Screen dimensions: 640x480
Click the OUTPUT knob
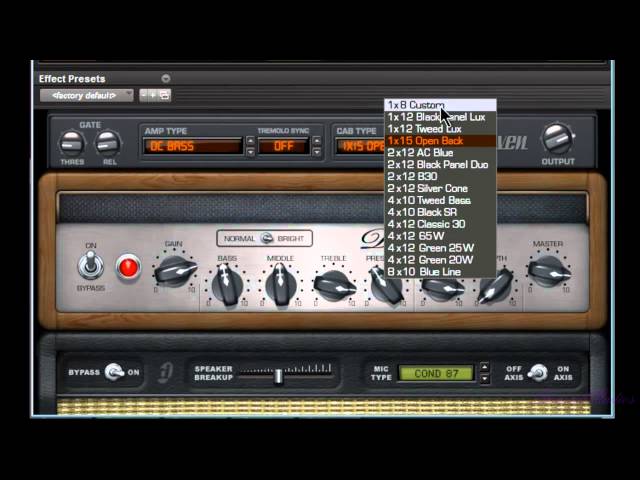557,138
